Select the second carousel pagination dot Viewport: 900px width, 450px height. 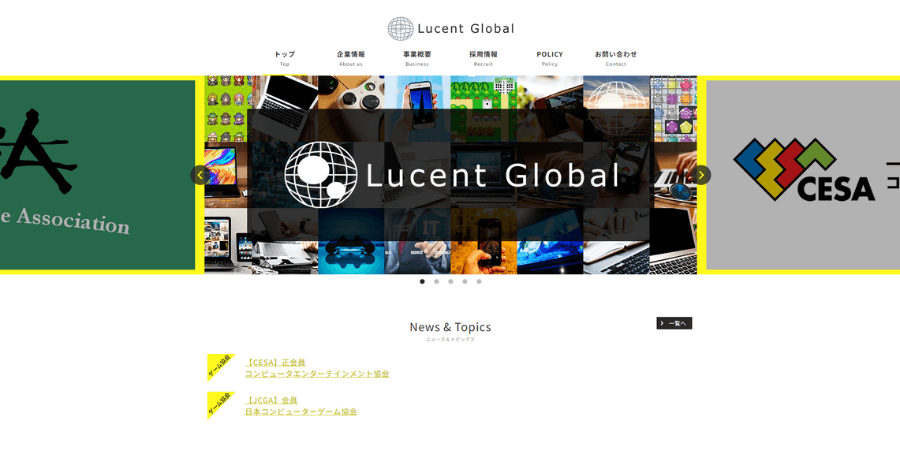pyautogui.click(x=436, y=282)
